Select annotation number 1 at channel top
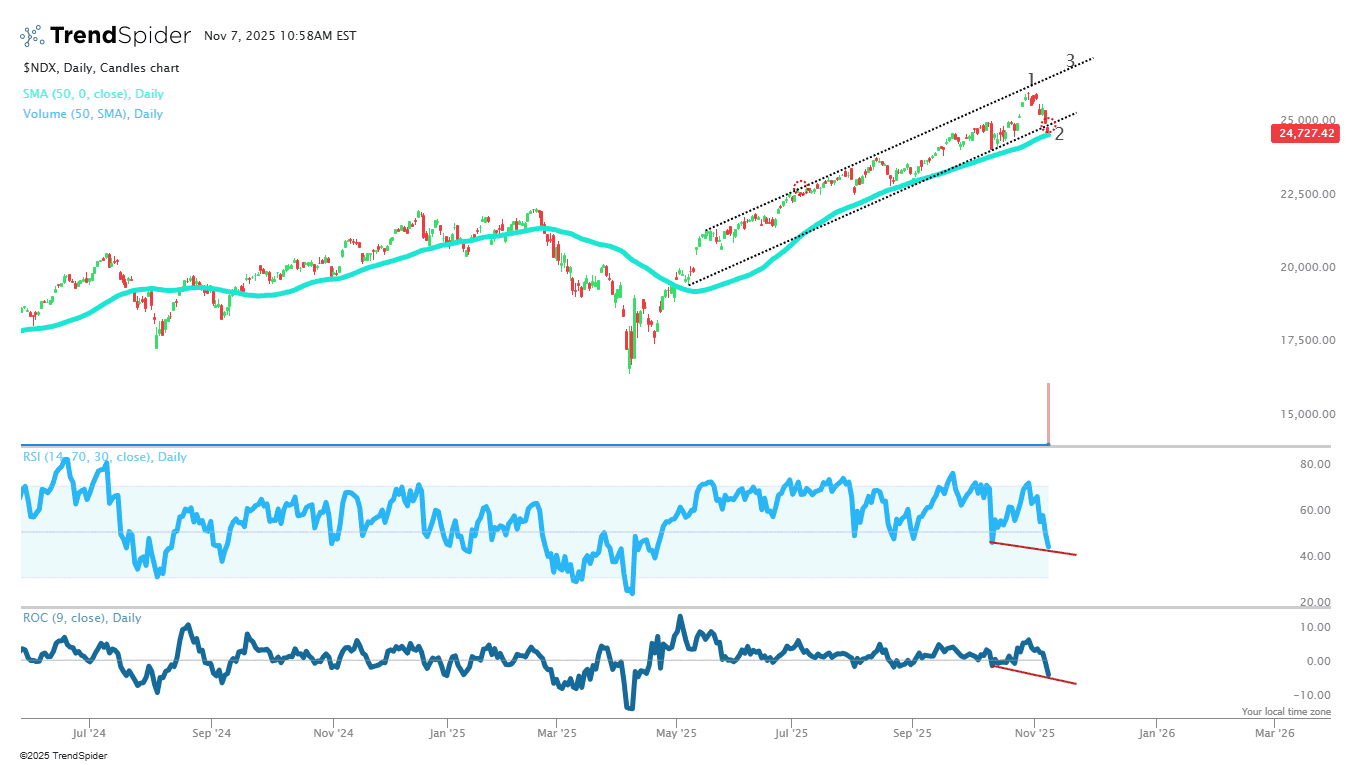Viewport: 1361px width, 765px height. pos(1030,80)
